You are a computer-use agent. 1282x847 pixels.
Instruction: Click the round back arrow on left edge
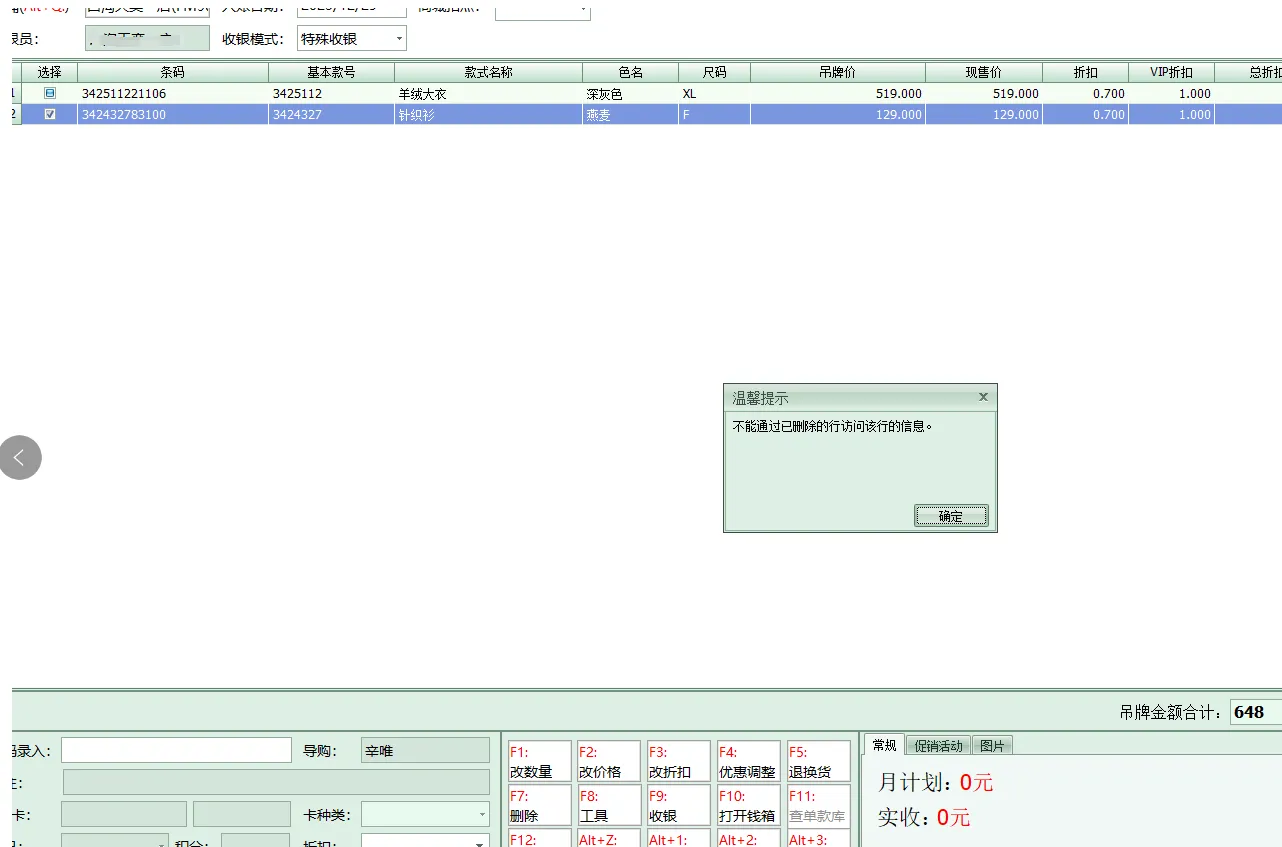[x=20, y=458]
